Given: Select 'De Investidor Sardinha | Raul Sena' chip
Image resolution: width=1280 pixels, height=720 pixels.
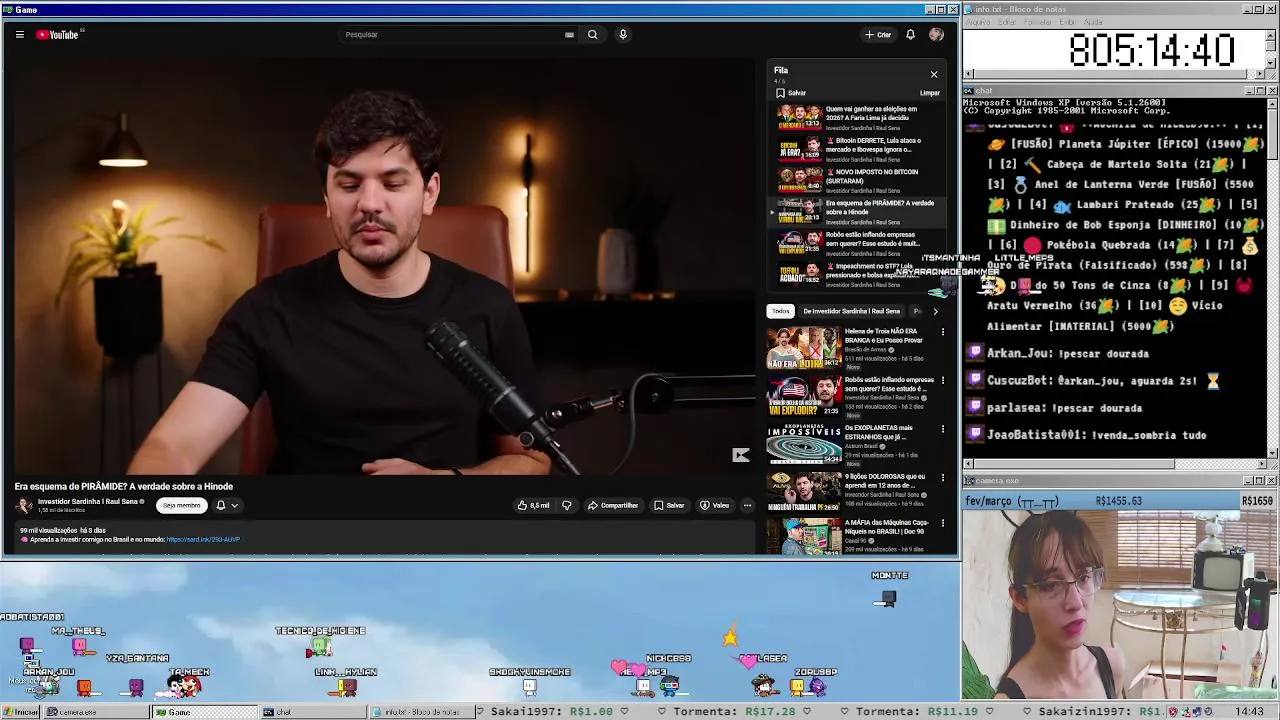Looking at the screenshot, I should click(851, 311).
